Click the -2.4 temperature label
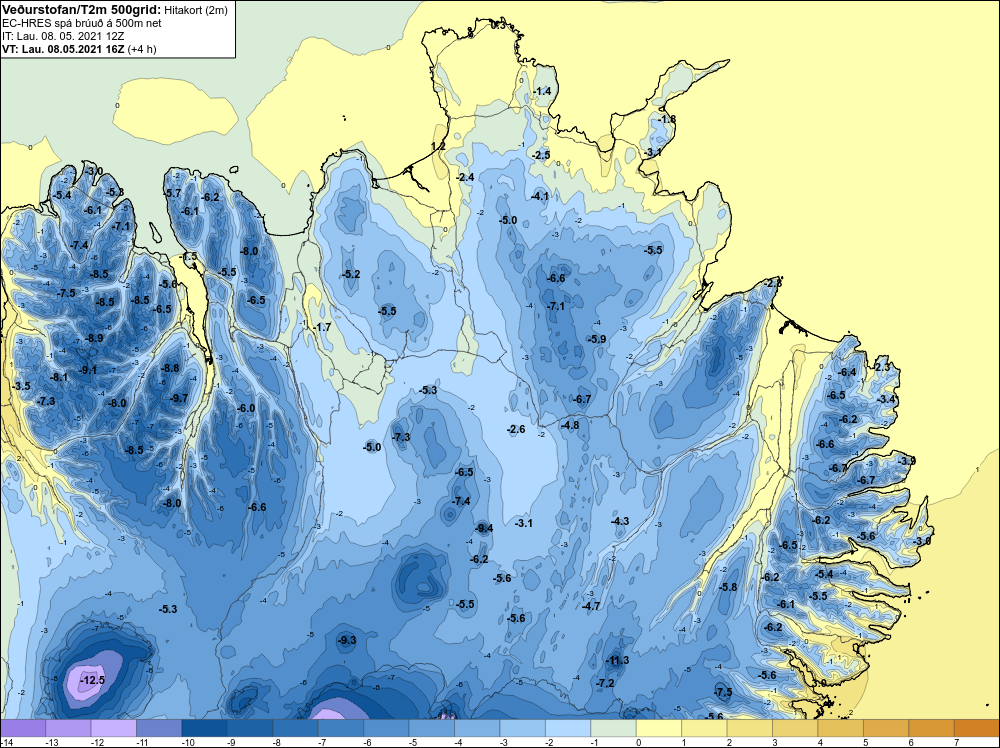 [465, 177]
